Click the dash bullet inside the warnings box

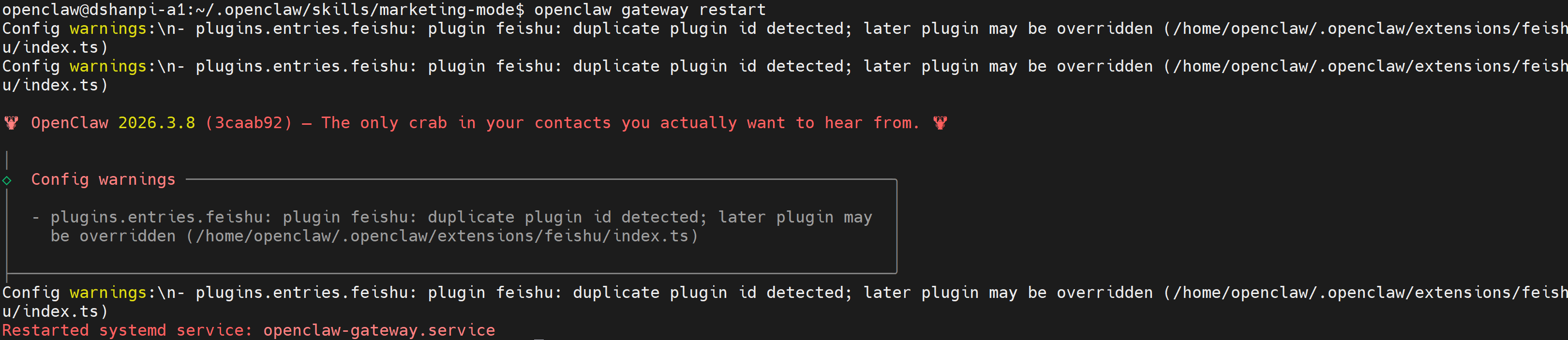click(x=36, y=217)
